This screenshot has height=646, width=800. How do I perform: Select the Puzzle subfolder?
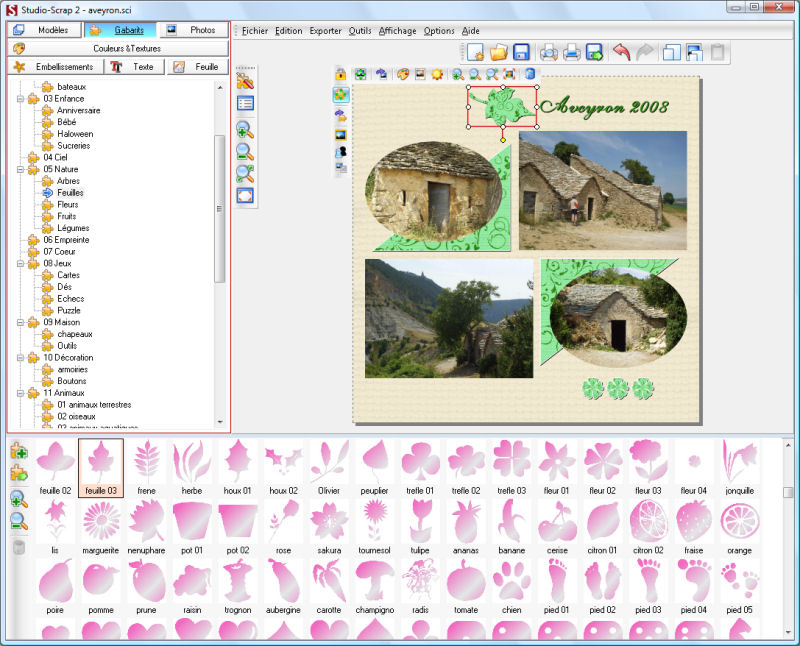coord(69,310)
